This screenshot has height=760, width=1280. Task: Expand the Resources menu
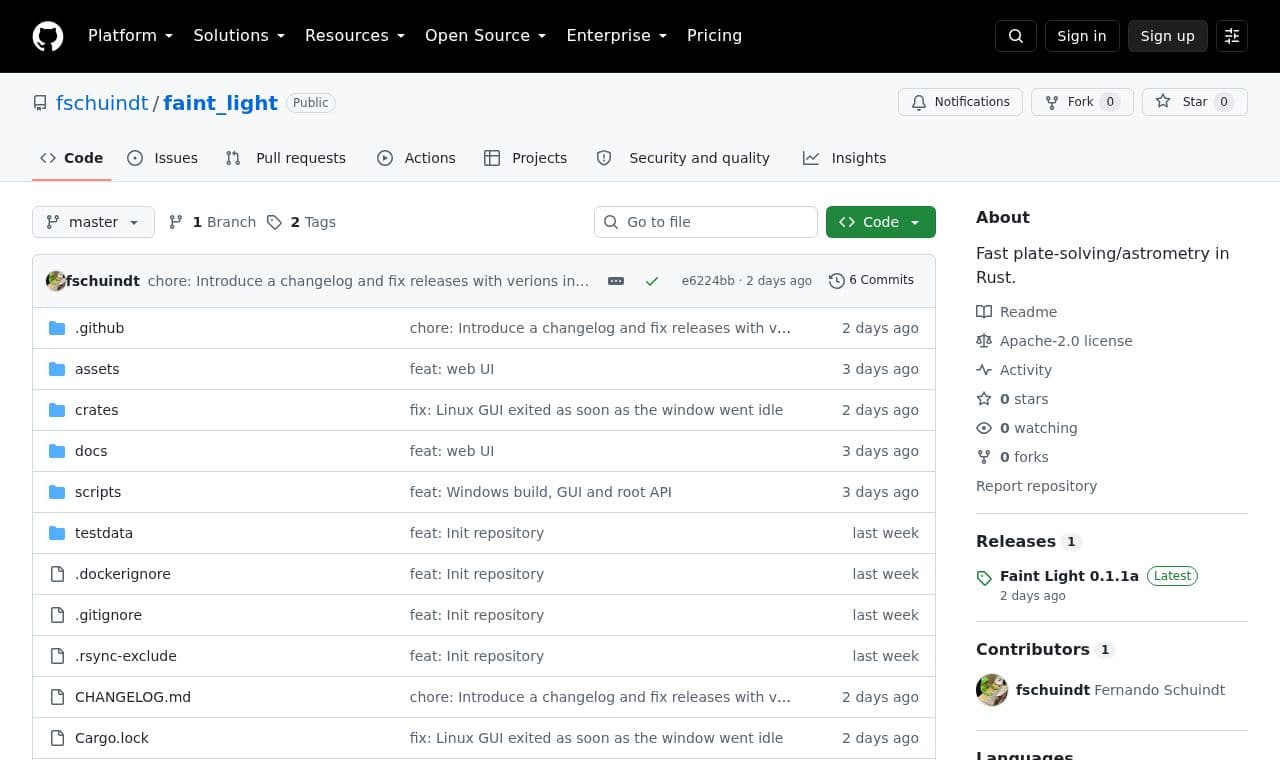355,36
